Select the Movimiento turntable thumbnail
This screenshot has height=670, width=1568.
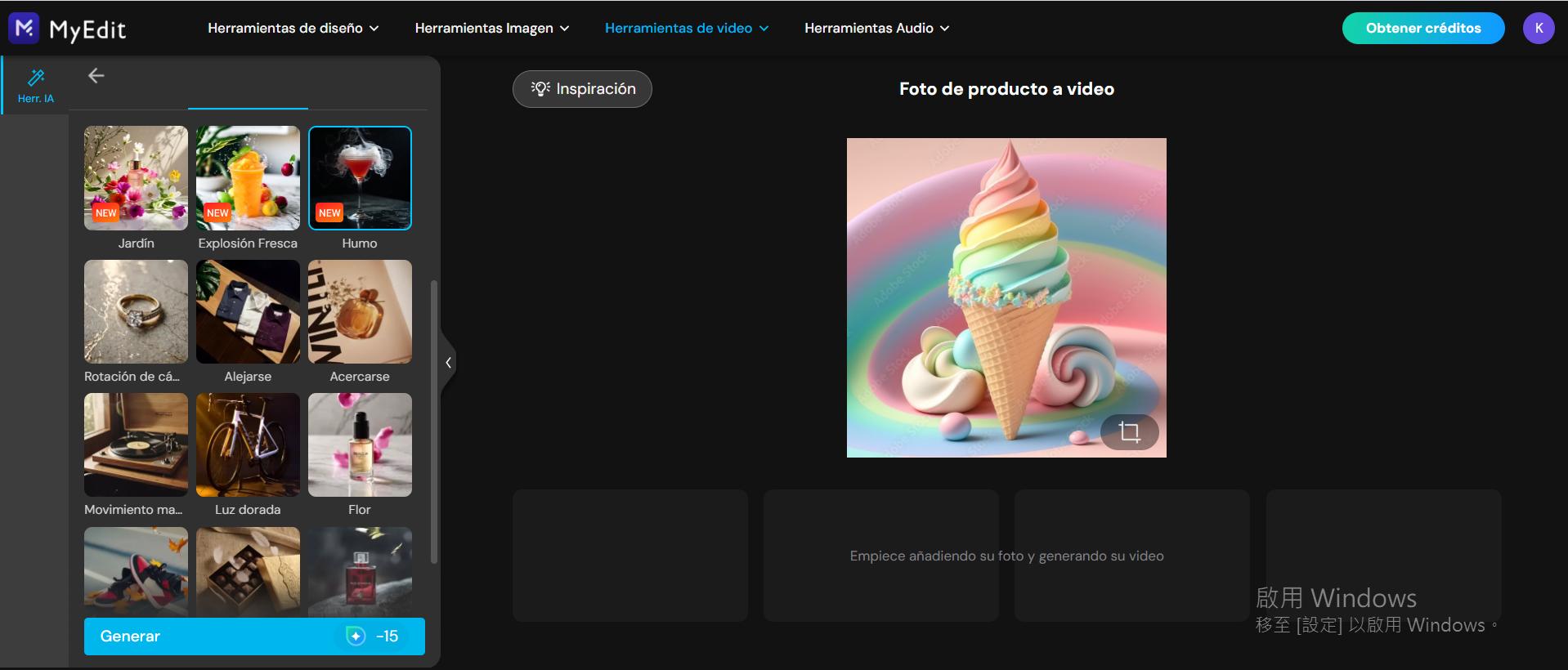point(136,444)
